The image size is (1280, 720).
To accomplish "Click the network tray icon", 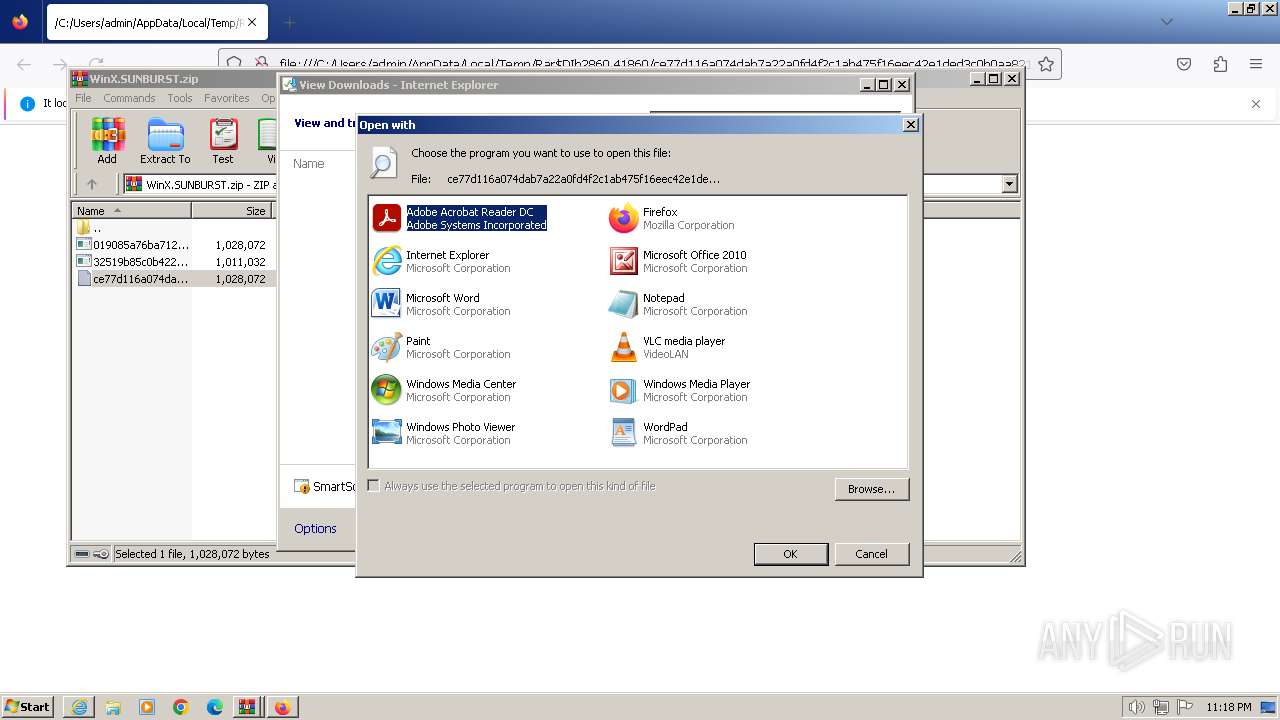I will pyautogui.click(x=1161, y=707).
